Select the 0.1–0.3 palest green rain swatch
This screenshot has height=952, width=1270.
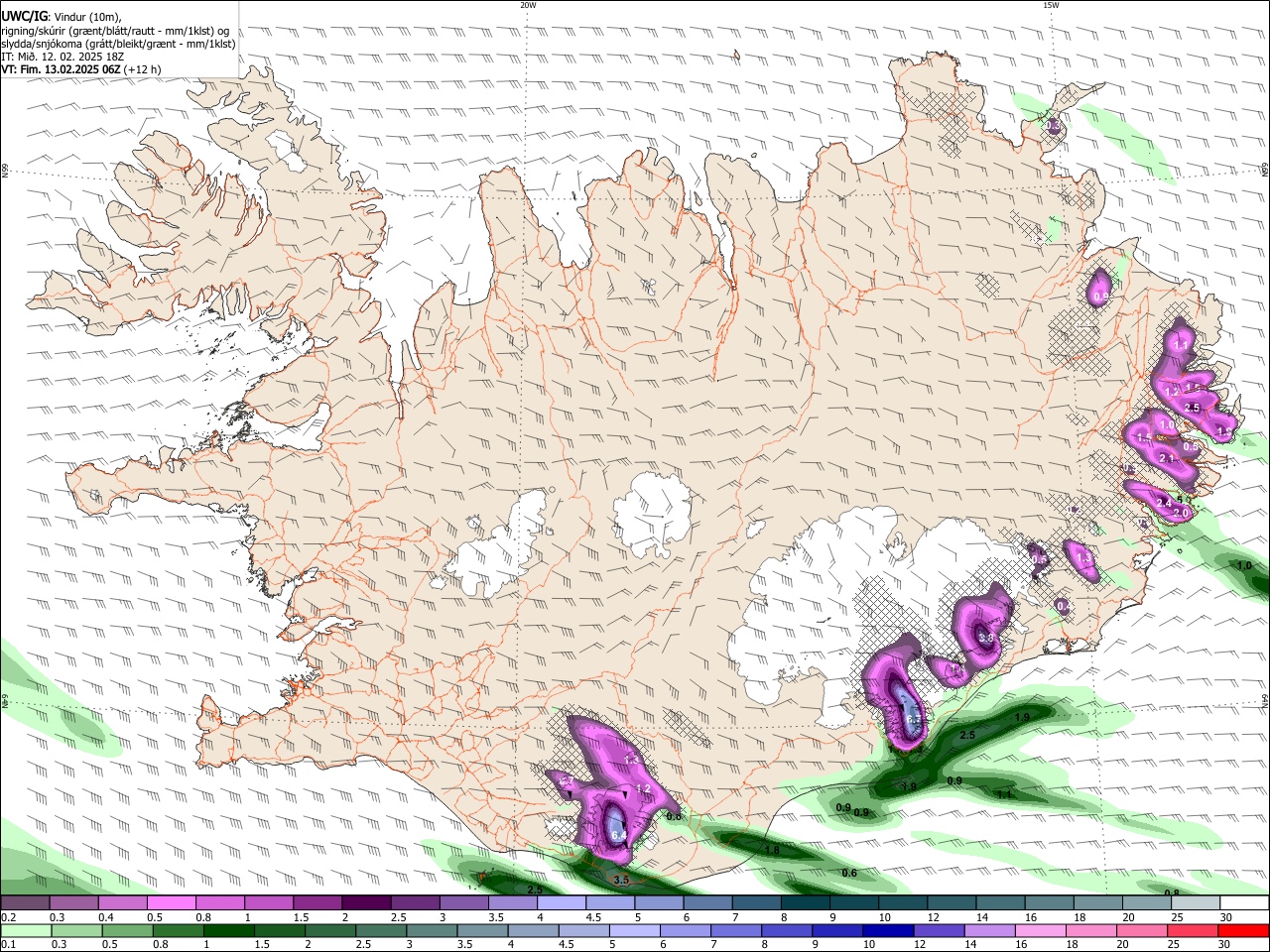point(25,931)
